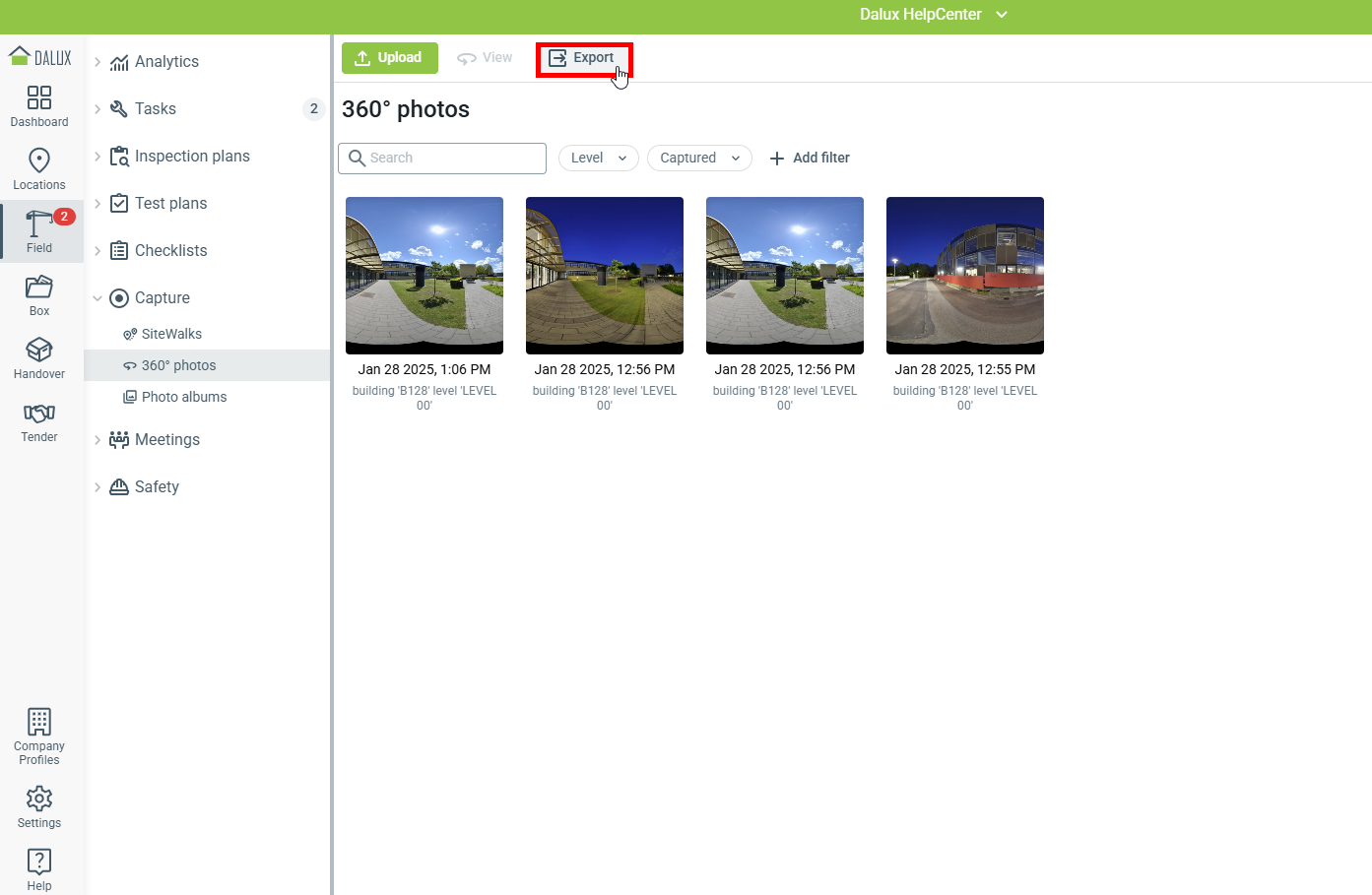The image size is (1372, 895).
Task: Collapse the Capture section chevron
Action: pos(98,298)
